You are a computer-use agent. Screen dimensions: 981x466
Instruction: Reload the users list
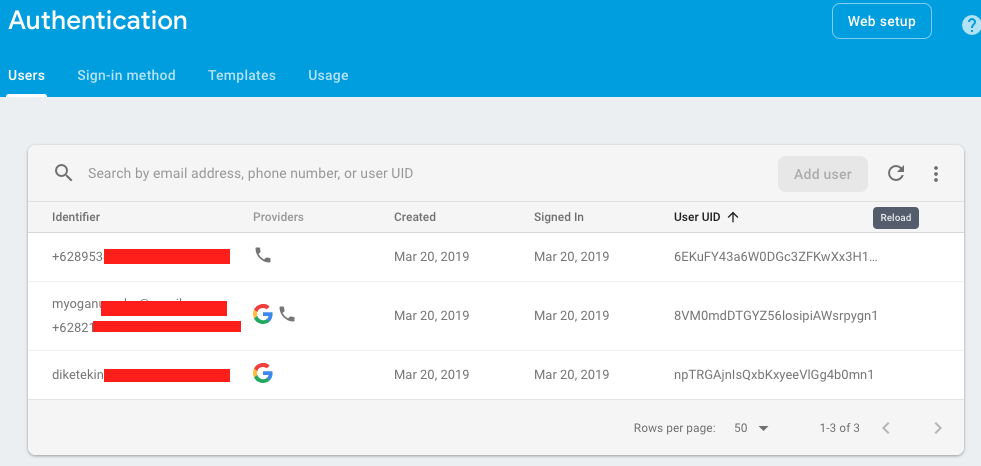[x=896, y=173]
